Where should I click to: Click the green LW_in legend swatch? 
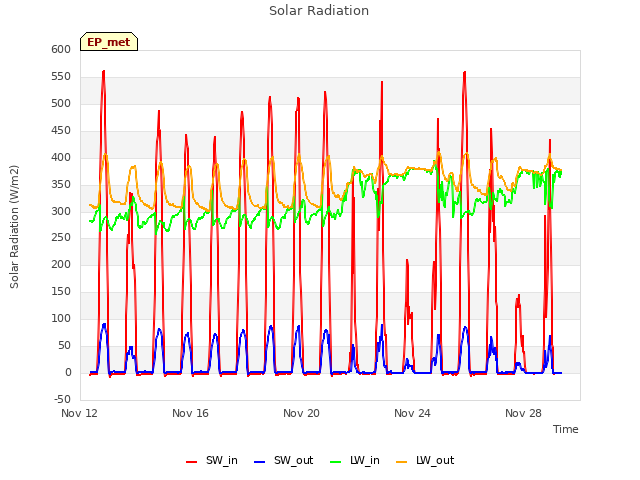[x=335, y=462]
